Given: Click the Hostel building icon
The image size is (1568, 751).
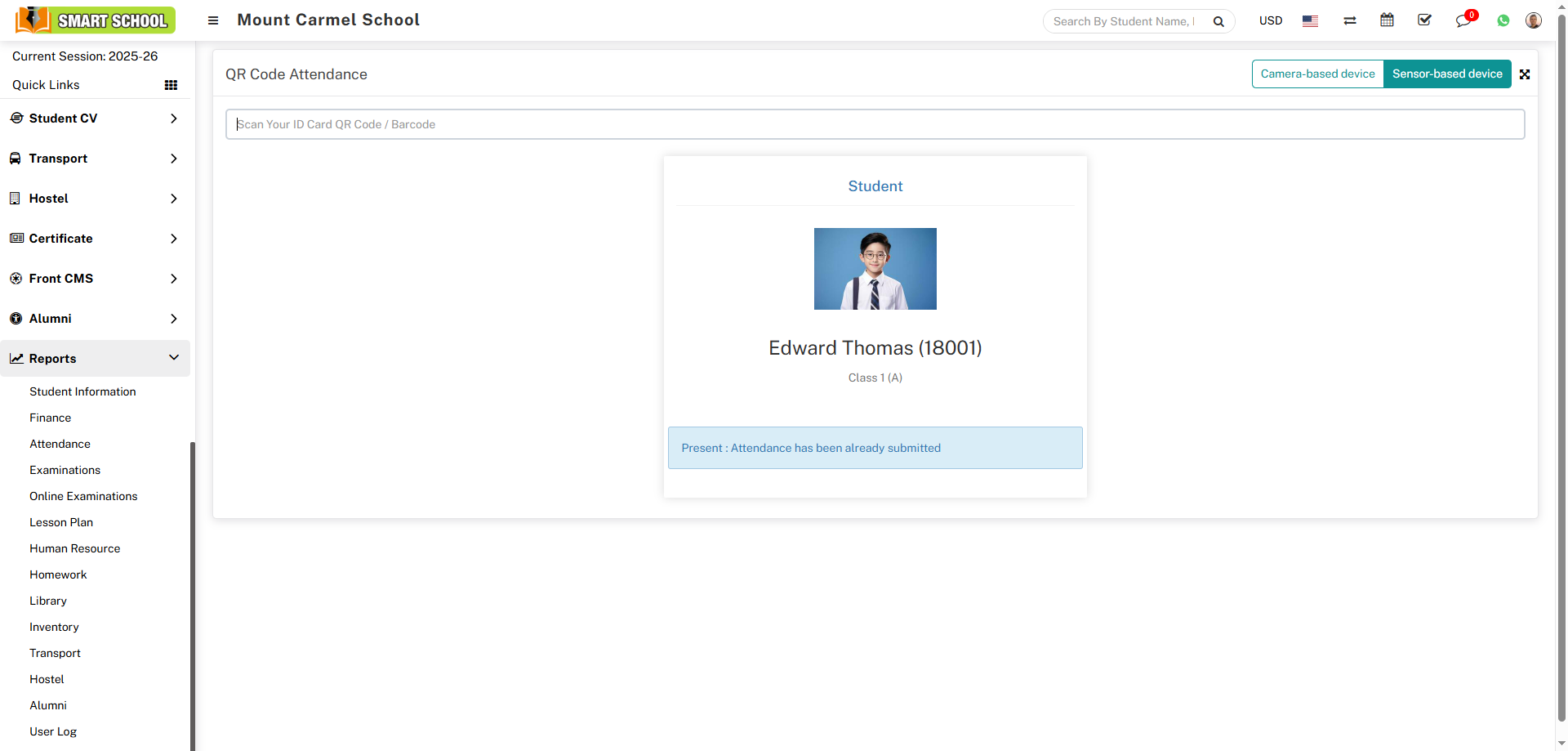Looking at the screenshot, I should click(x=15, y=199).
